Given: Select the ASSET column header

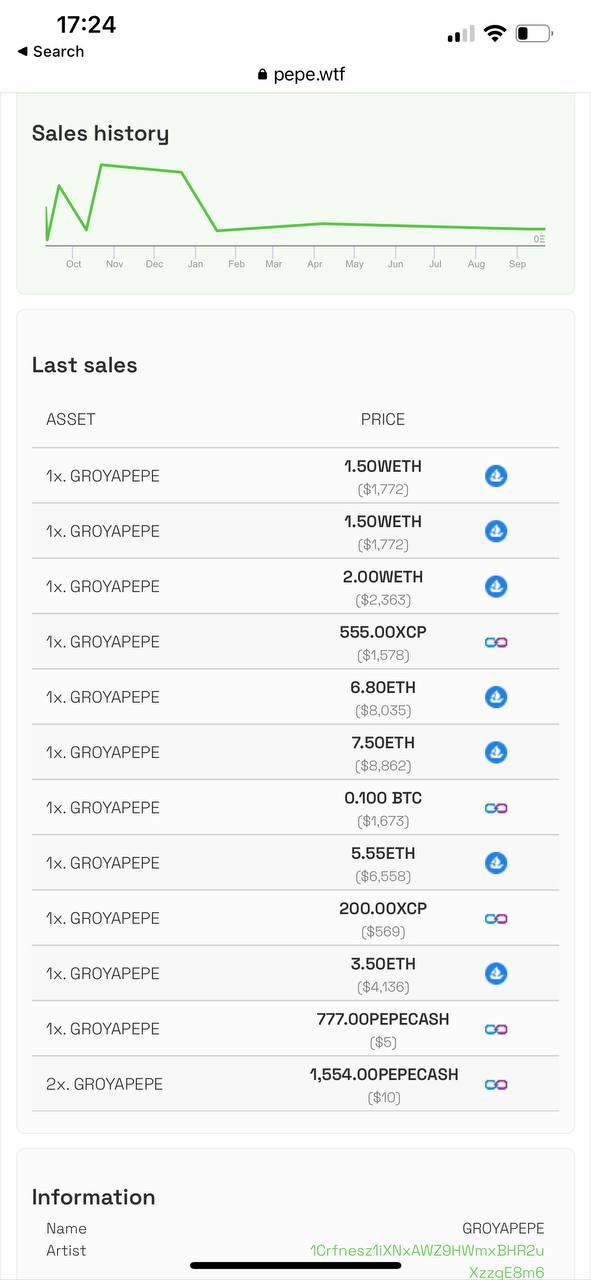Looking at the screenshot, I should pyautogui.click(x=71, y=419).
